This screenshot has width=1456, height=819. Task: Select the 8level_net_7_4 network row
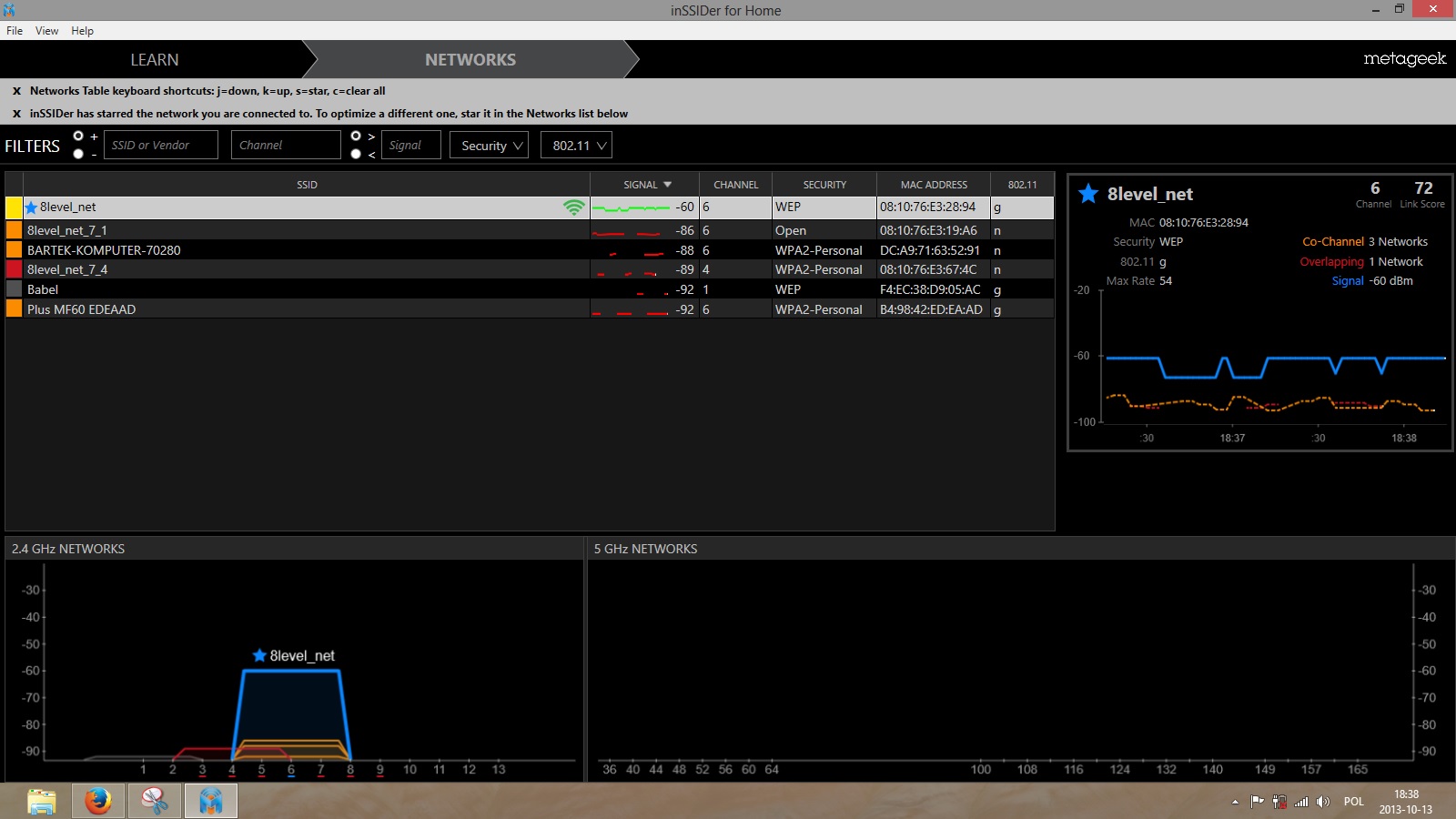[530, 269]
